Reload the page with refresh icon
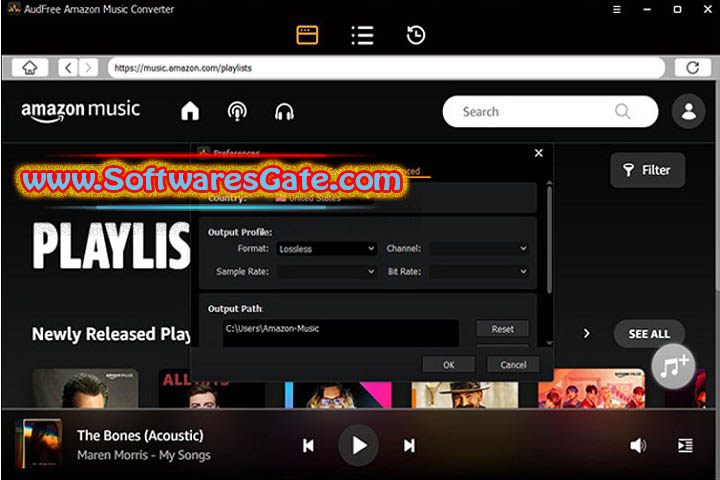Screen dimensions: 720x480 point(692,68)
